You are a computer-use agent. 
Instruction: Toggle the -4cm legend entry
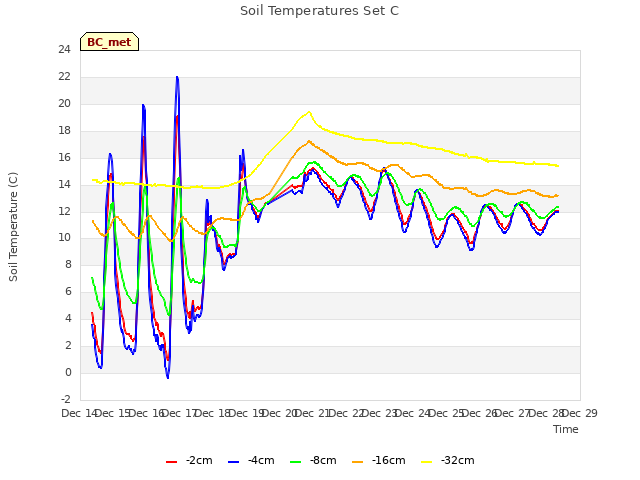[x=251, y=461]
